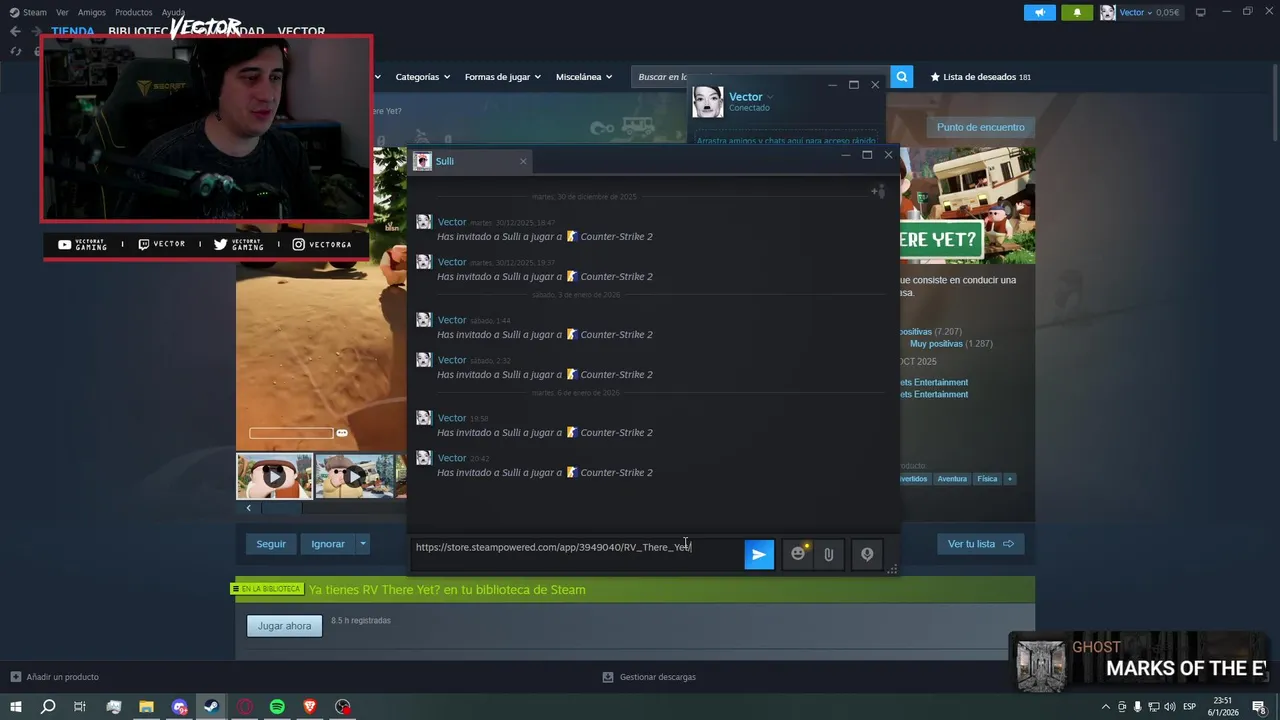Click Añadir un producto
1280x720 pixels.
(54, 677)
